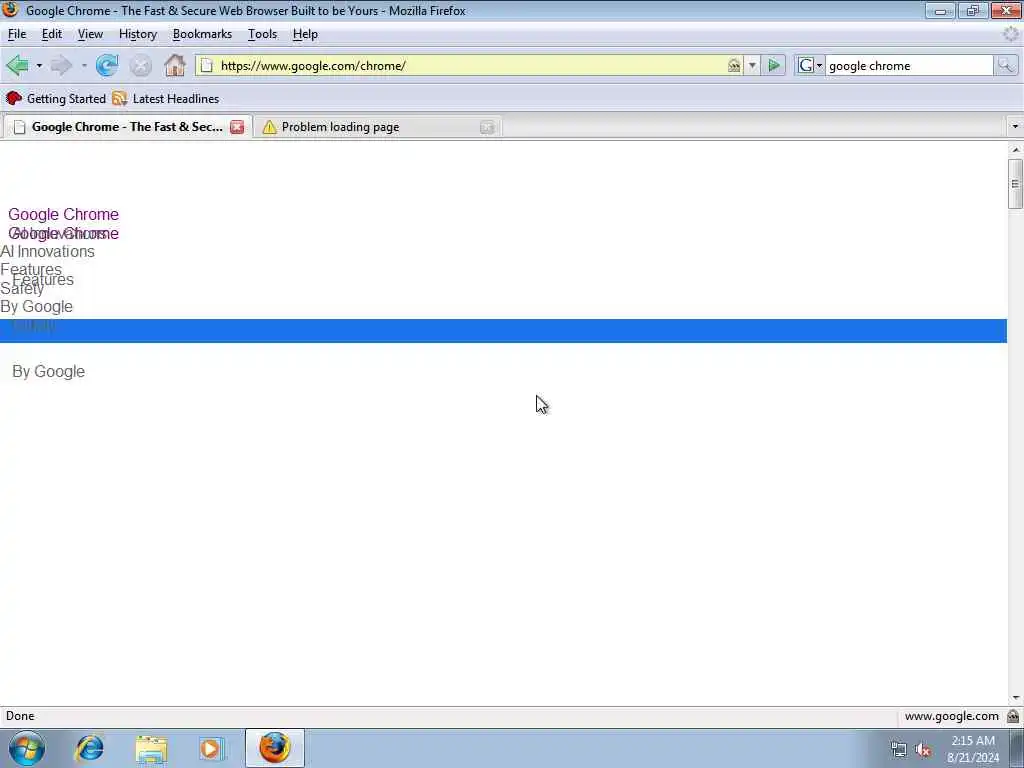1024x768 pixels.
Task: Open the Latest Headlines feed bookmark
Action: [166, 99]
